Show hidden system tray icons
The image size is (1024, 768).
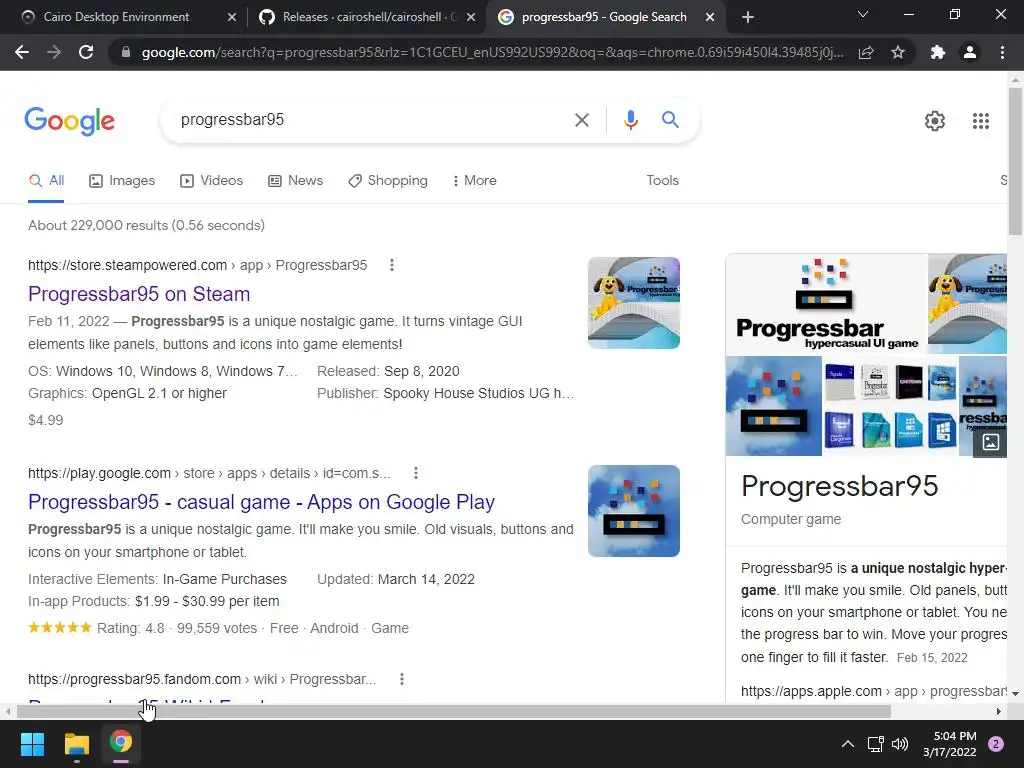pos(847,744)
